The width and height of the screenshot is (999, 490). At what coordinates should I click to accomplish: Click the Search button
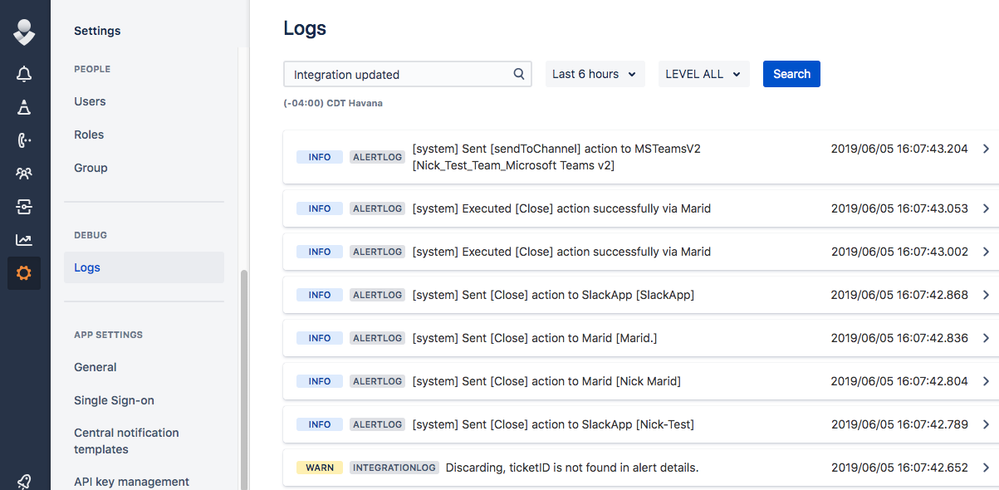pos(791,74)
